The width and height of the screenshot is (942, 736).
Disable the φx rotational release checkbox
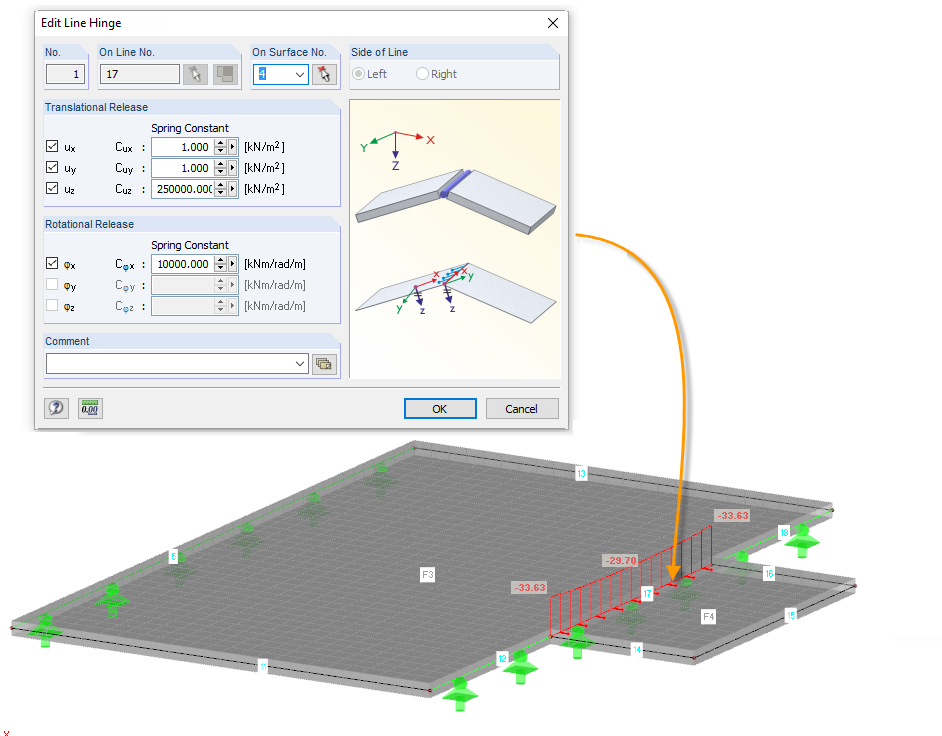pyautogui.click(x=52, y=264)
